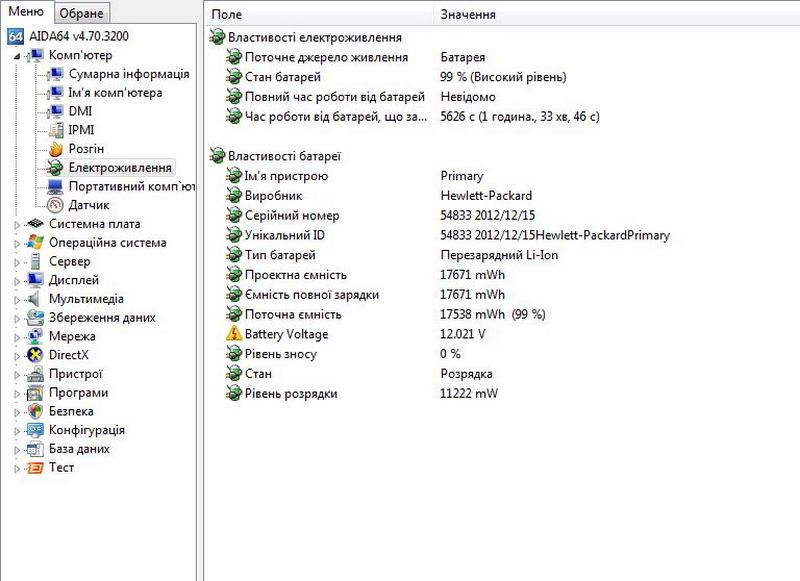Select Портативний комп'ютер tree item

point(130,187)
